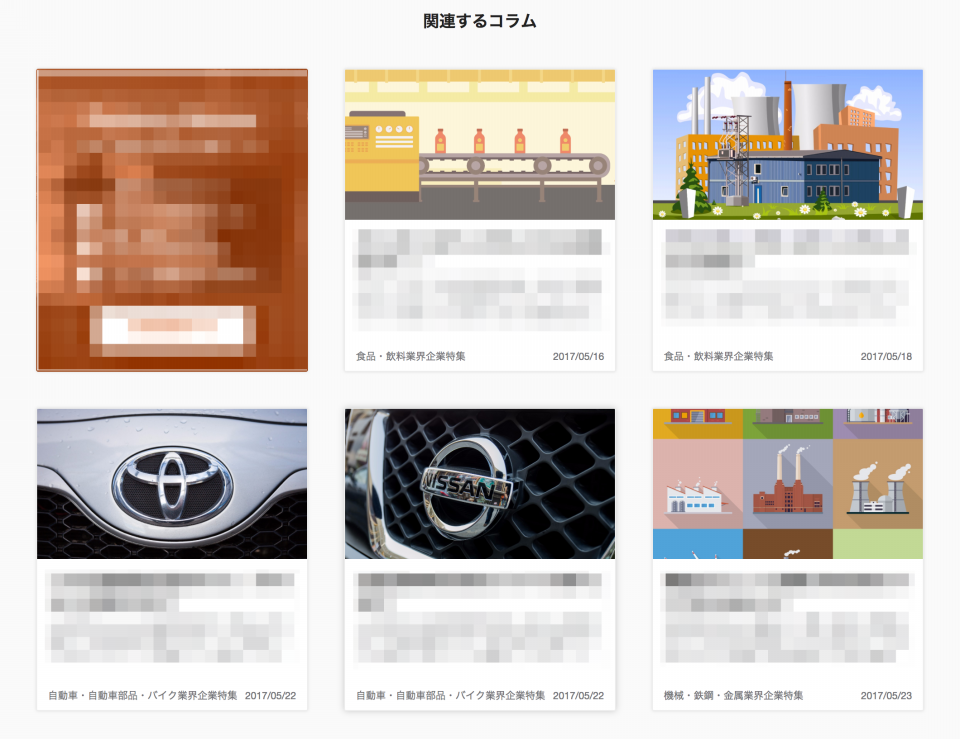
Task: Click the 関連するコラム heading
Action: click(x=480, y=21)
